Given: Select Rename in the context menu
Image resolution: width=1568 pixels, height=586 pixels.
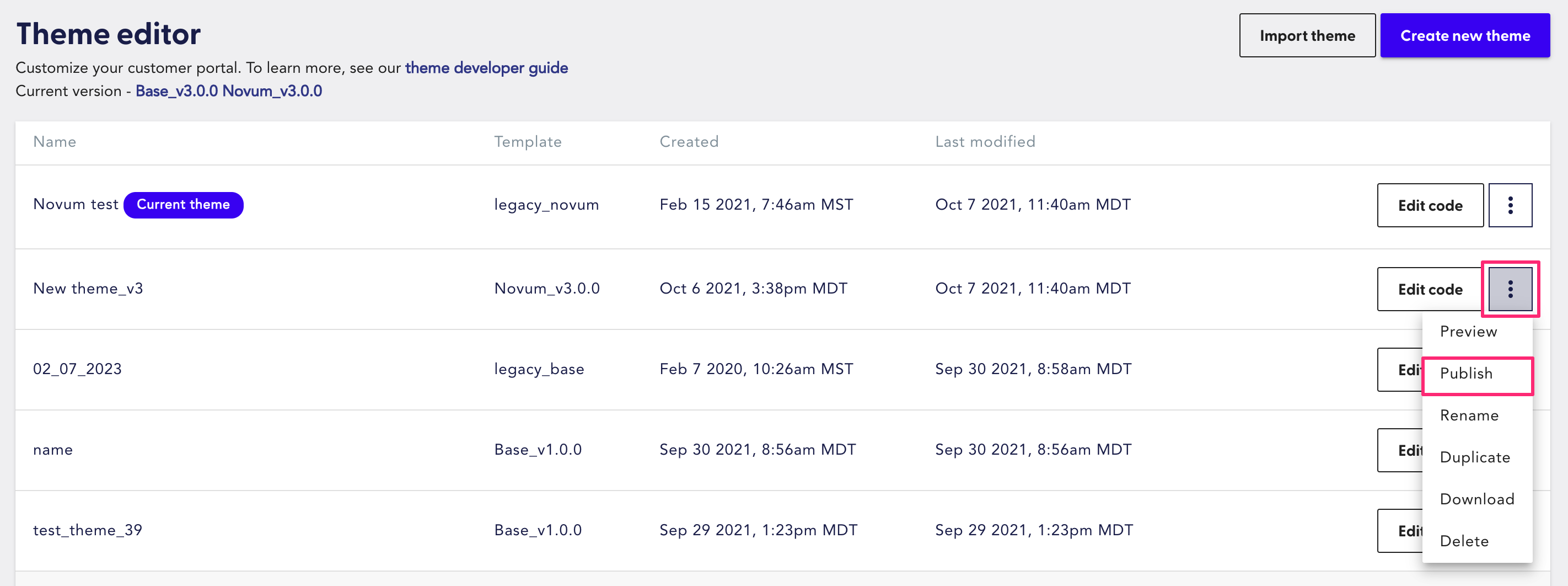Looking at the screenshot, I should [1469, 415].
